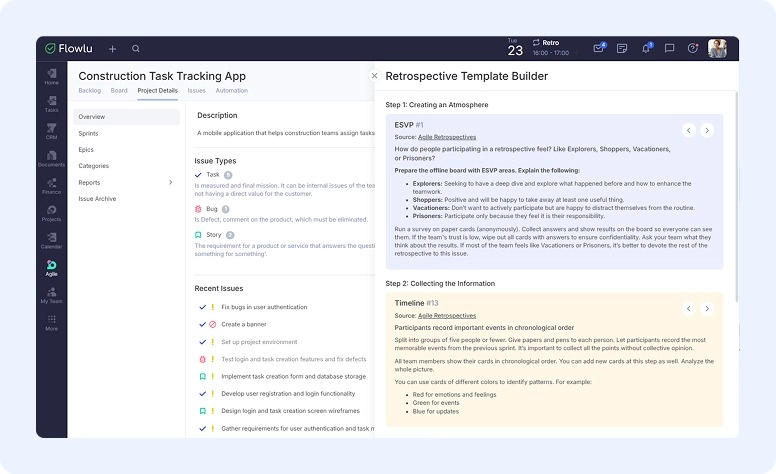Open the Calendar sidebar icon
776x474 pixels.
(x=51, y=240)
